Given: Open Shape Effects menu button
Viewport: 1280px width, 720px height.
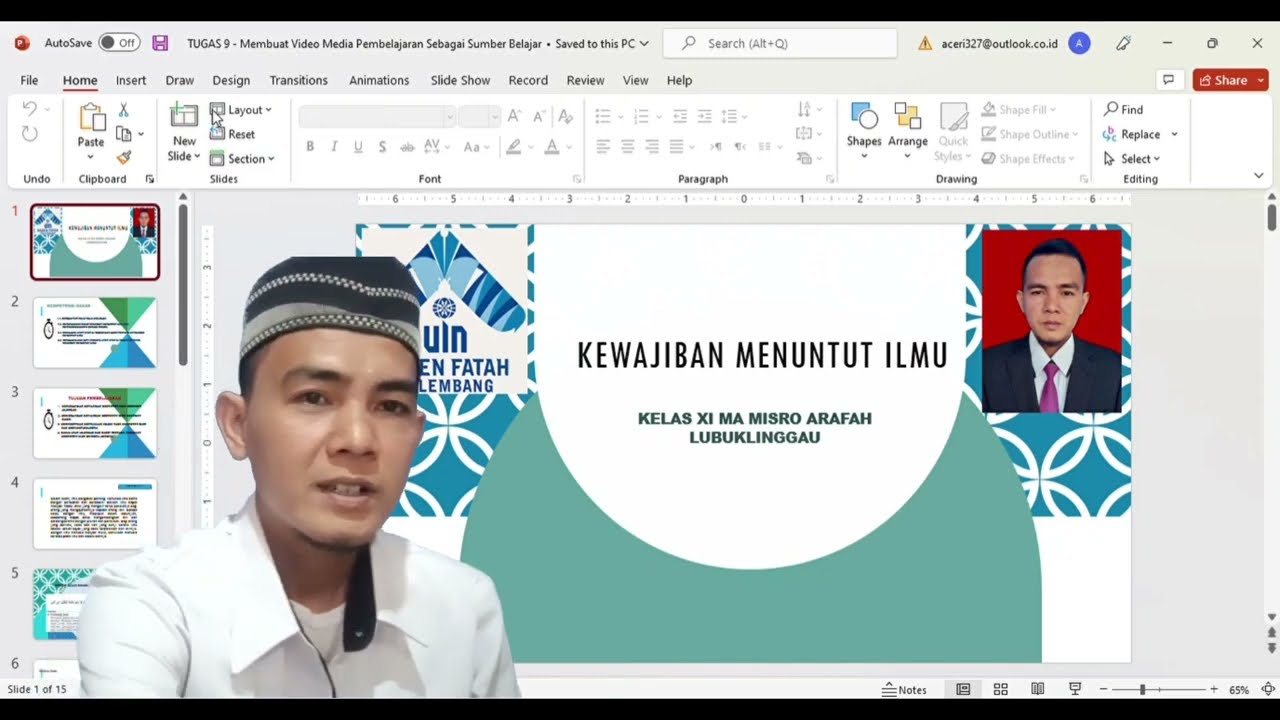Looking at the screenshot, I should click(1029, 158).
